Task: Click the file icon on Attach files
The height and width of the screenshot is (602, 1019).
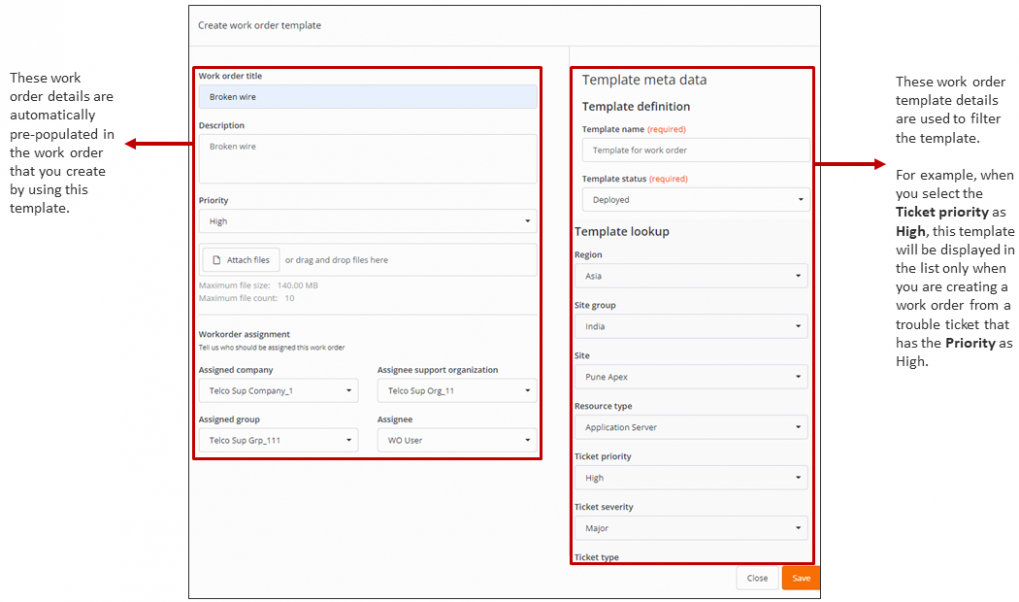Action: click(216, 259)
